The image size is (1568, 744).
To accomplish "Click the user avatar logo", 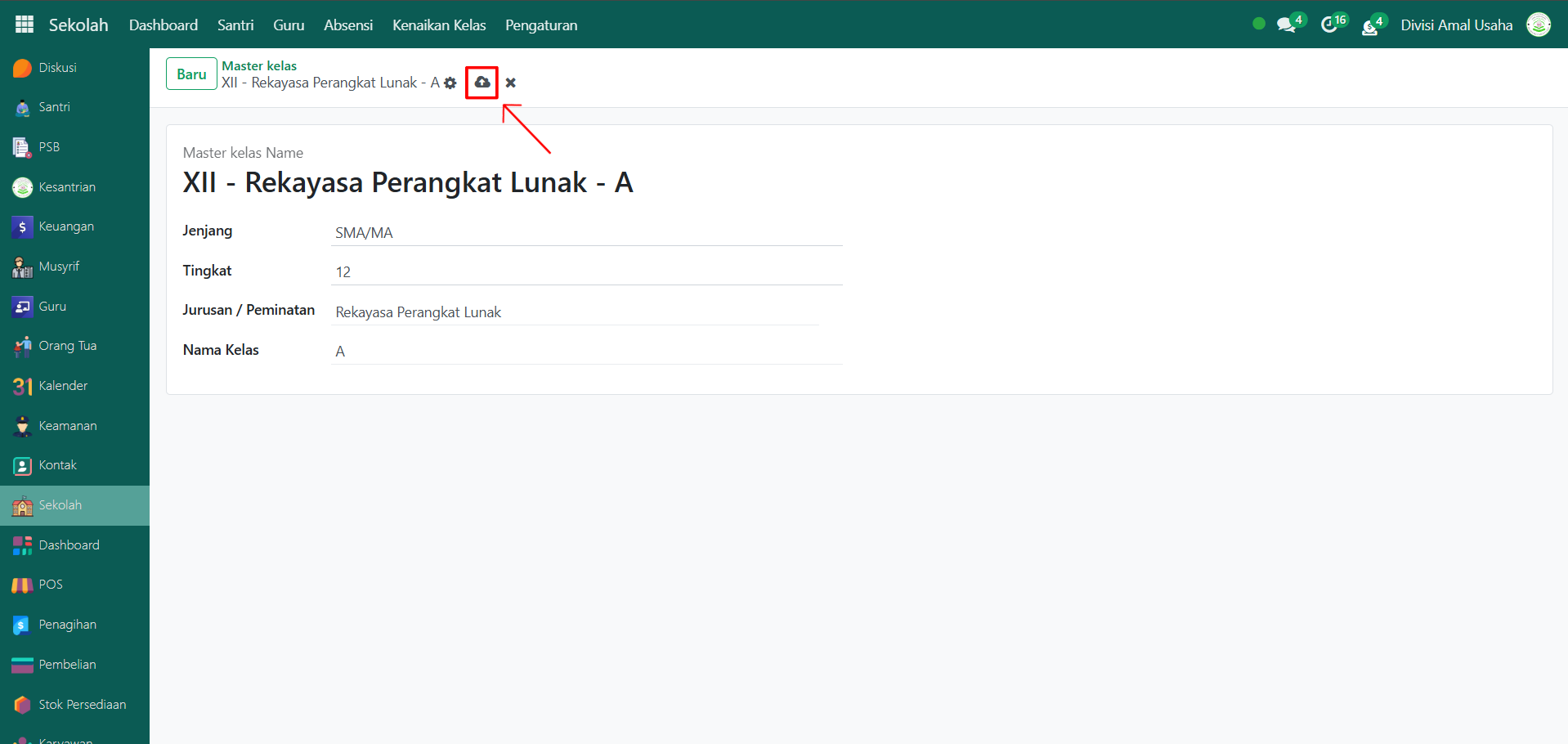I will click(1538, 25).
